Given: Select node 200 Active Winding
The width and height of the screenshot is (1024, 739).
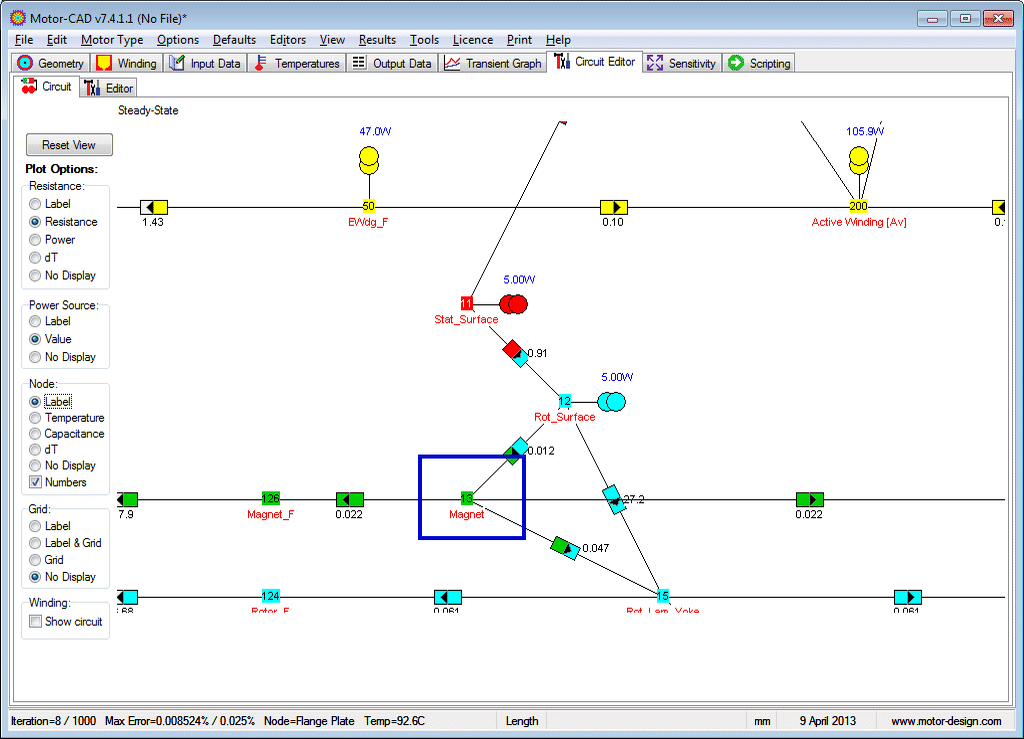Looking at the screenshot, I should point(858,206).
